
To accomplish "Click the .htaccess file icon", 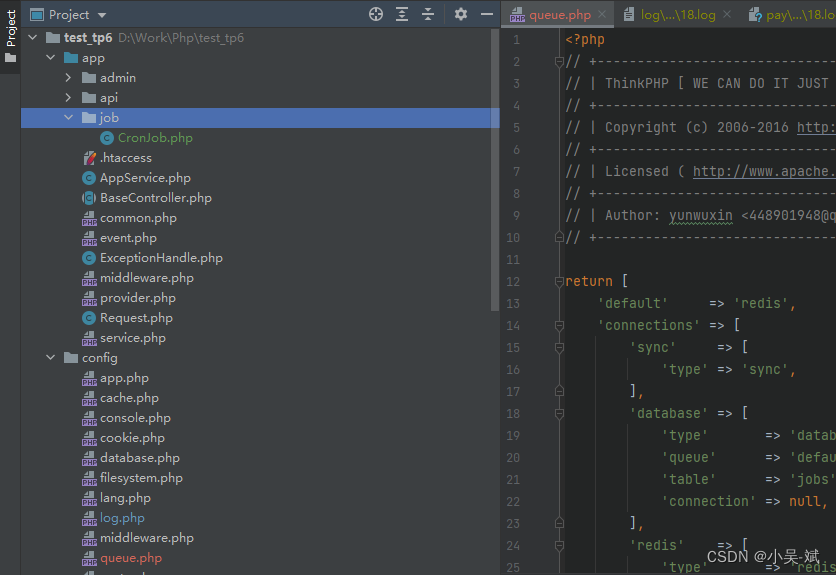I will point(89,158).
